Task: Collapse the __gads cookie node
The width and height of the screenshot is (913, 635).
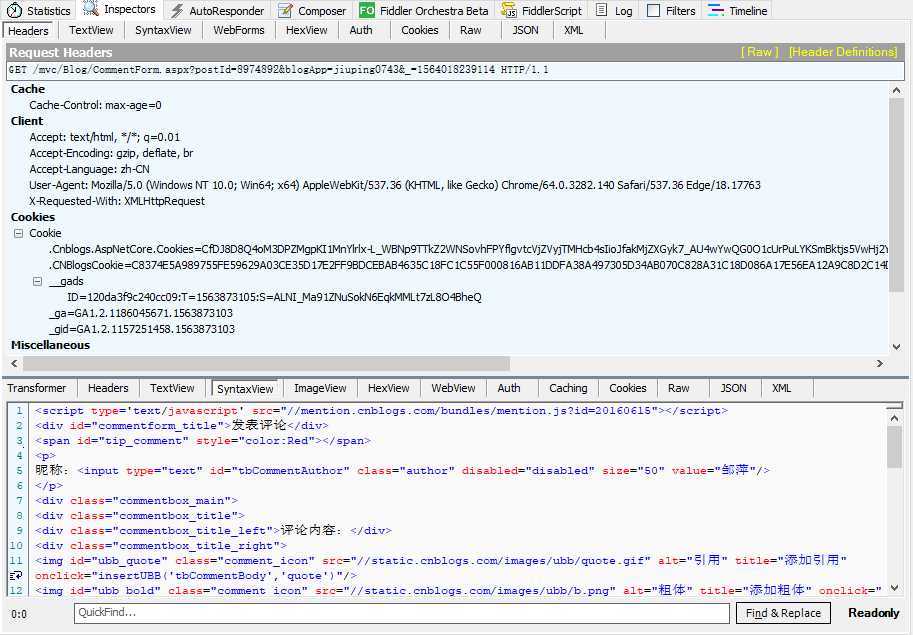Action: [37, 281]
